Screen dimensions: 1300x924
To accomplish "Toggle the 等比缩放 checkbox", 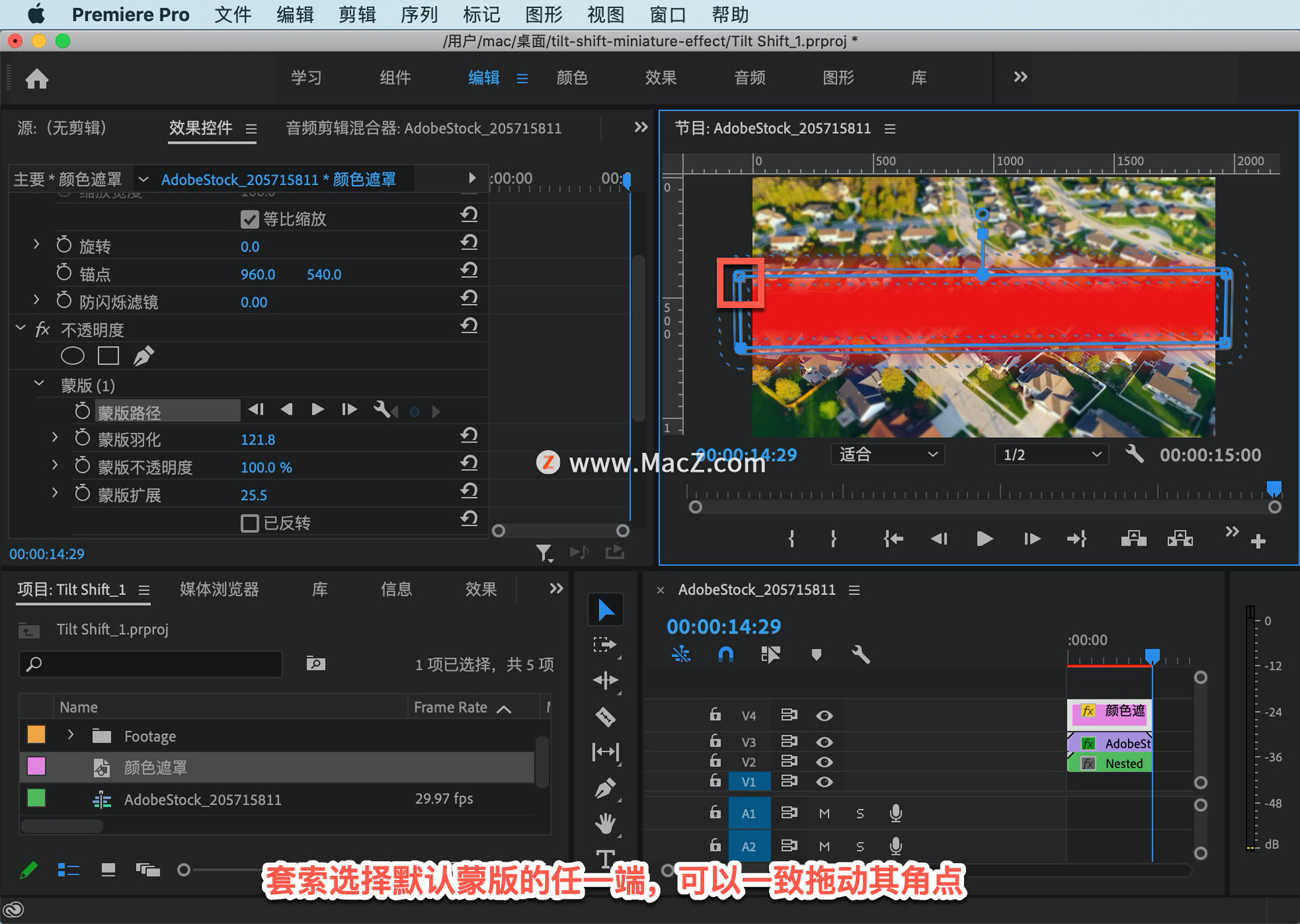I will coord(250,219).
